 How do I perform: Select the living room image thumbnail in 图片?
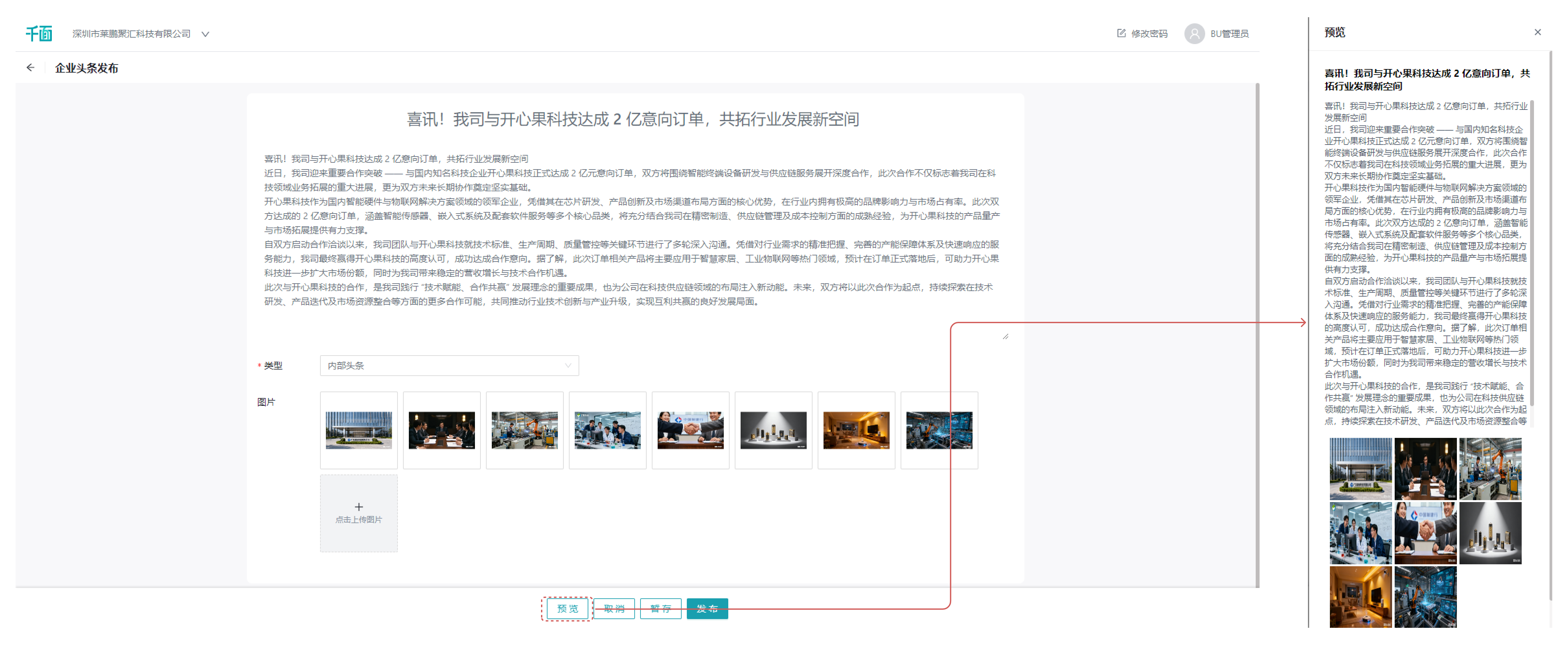click(856, 430)
